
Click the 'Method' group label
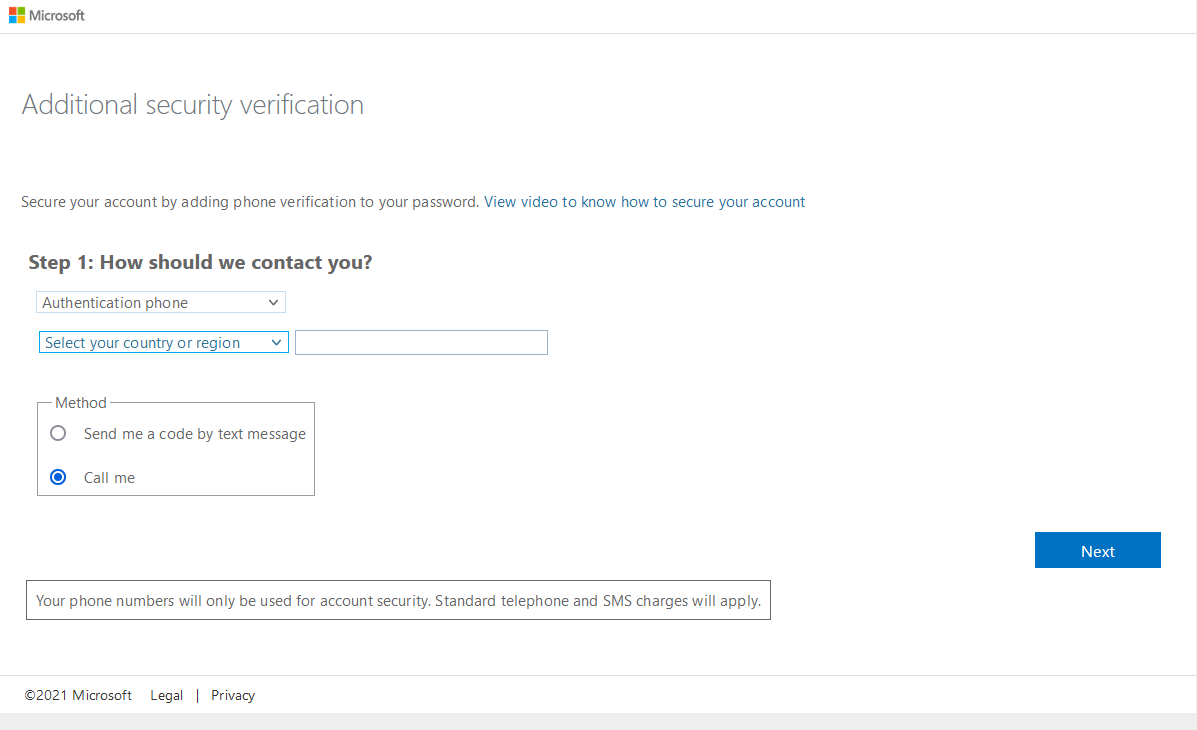[81, 402]
